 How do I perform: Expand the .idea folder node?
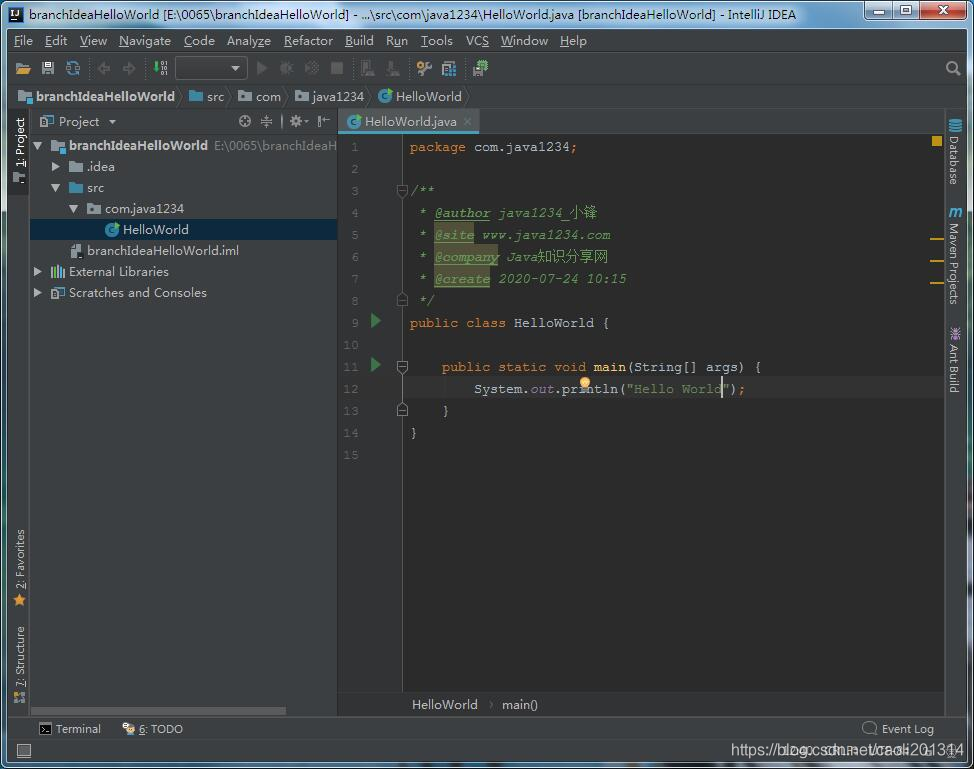(56, 166)
